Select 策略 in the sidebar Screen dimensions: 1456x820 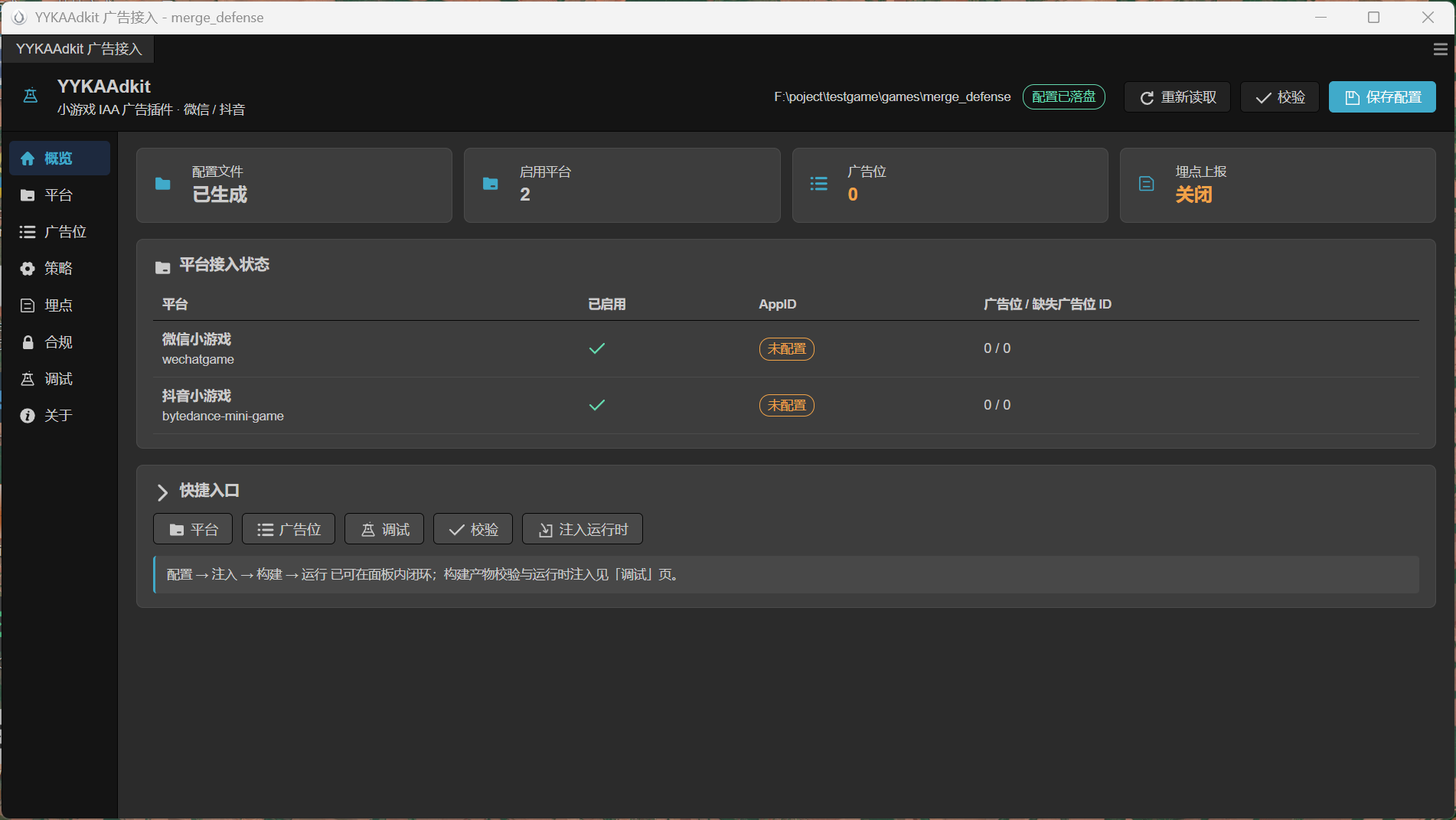coord(60,269)
